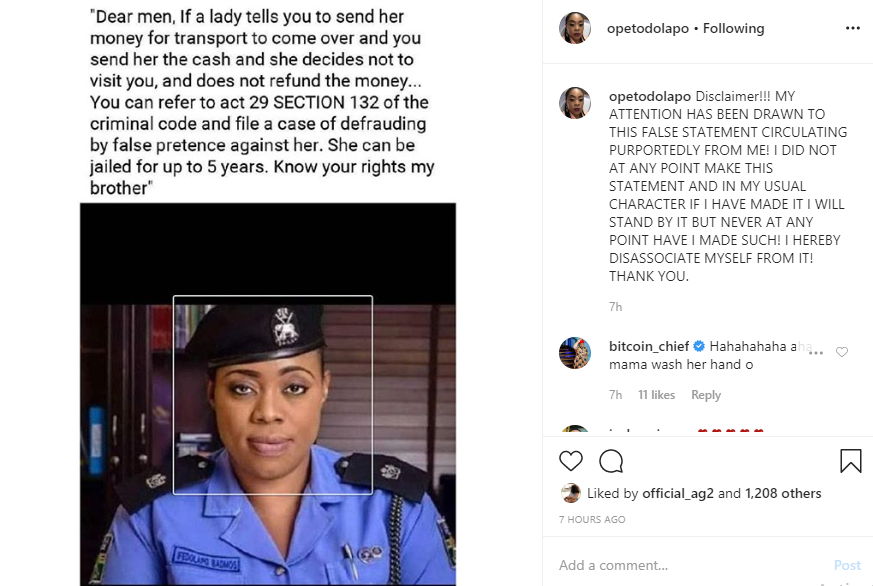This screenshot has height=586, width=873.
Task: Click the Post comment button
Action: pyautogui.click(x=847, y=565)
